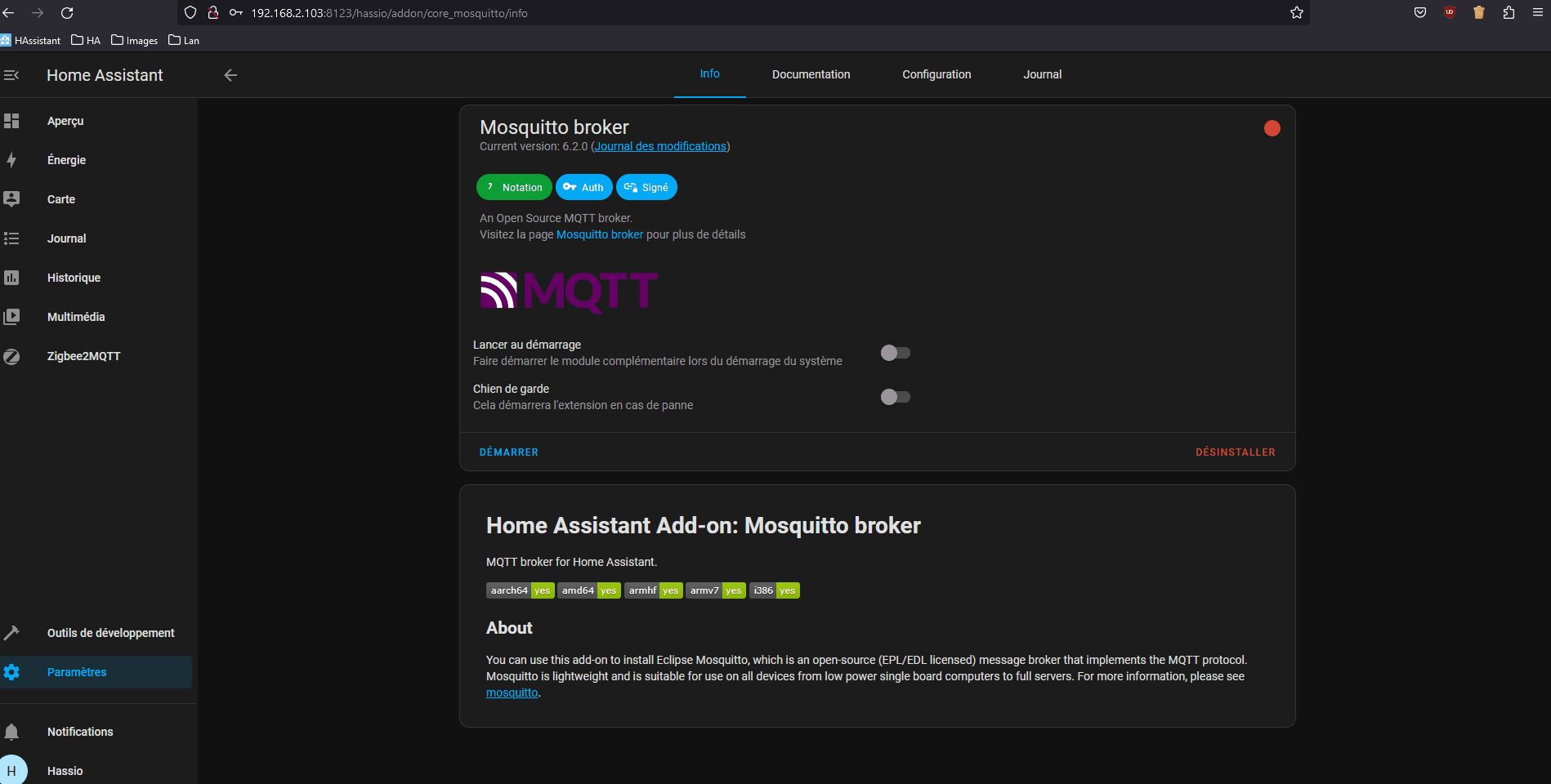Select Historique label in sidebar
This screenshot has height=784, width=1551.
74,278
